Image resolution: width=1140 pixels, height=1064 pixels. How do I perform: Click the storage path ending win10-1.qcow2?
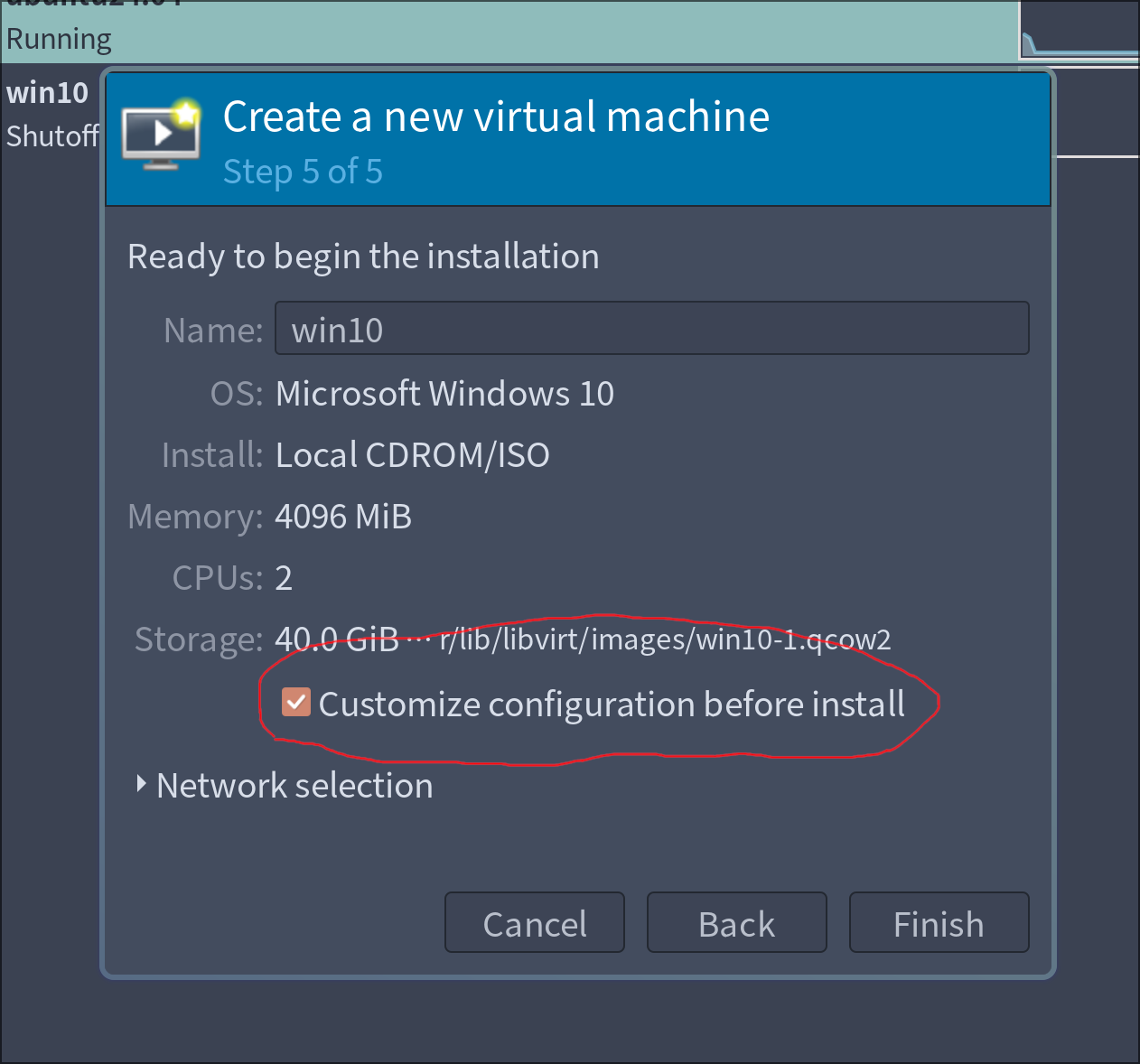pyautogui.click(x=666, y=639)
